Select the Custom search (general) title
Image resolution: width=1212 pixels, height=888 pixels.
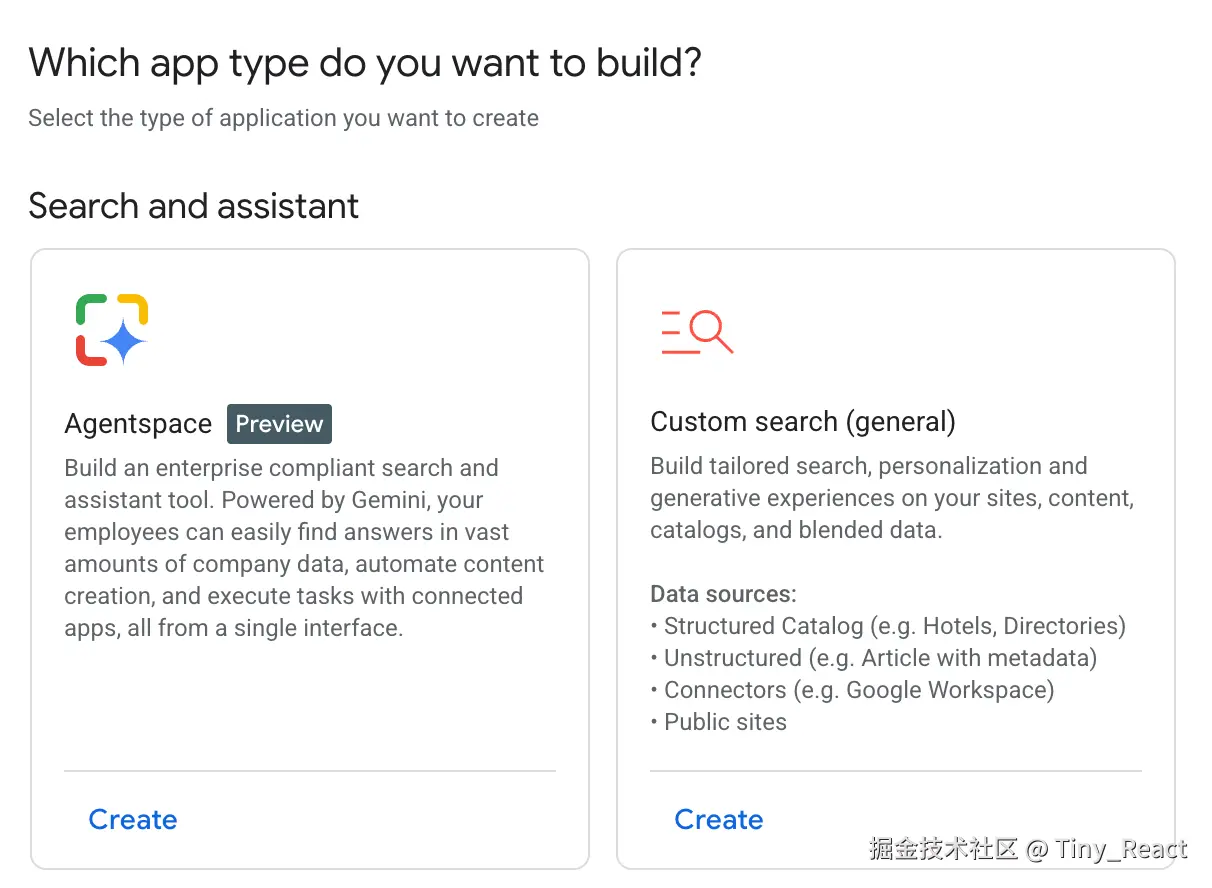coord(803,422)
